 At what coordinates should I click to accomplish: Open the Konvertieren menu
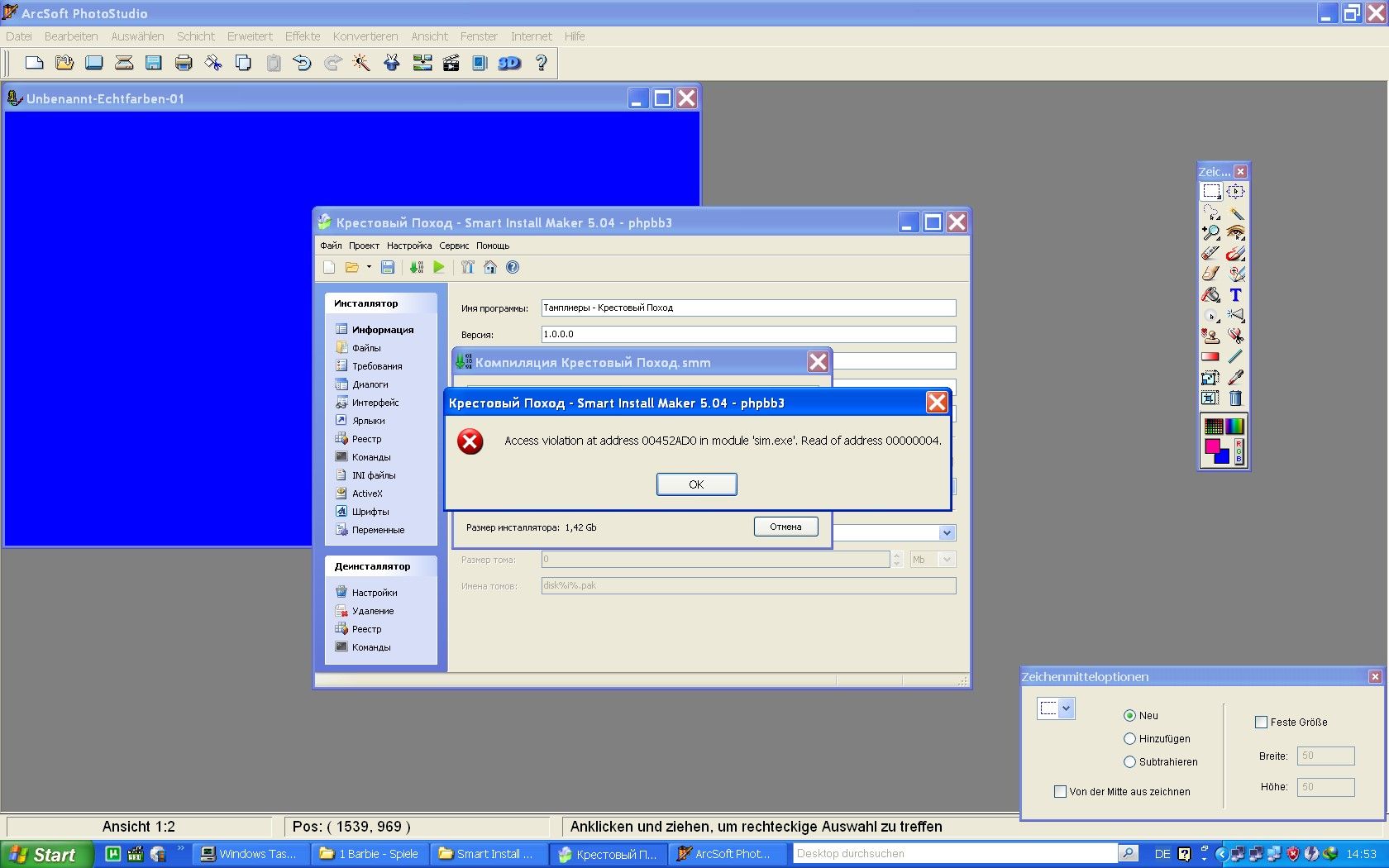pos(365,36)
